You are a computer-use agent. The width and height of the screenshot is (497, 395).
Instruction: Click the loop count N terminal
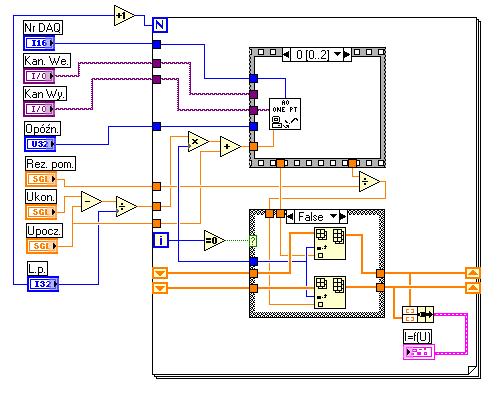point(160,25)
